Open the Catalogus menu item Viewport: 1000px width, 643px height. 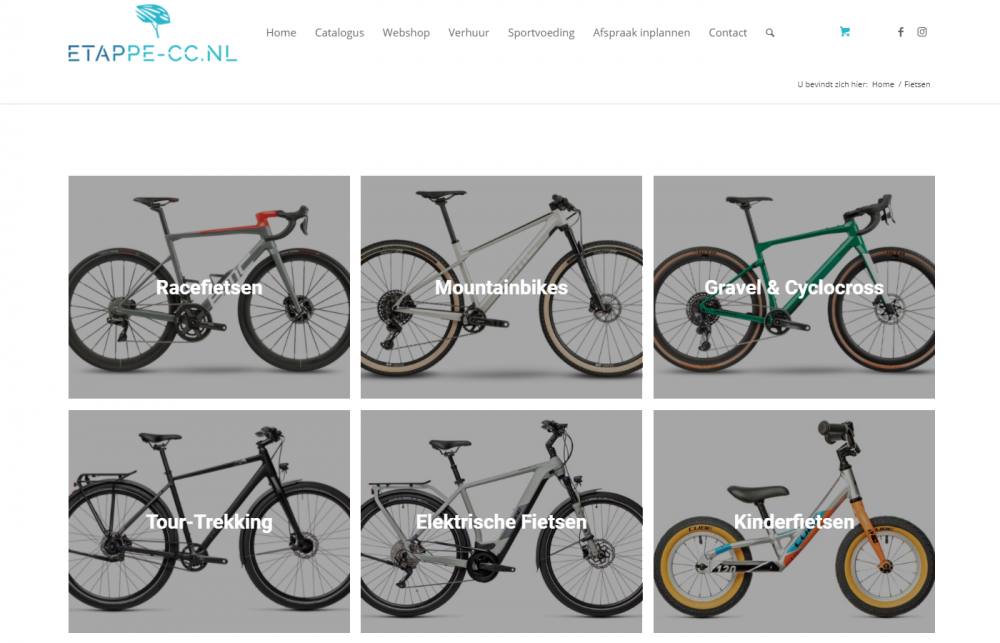339,33
